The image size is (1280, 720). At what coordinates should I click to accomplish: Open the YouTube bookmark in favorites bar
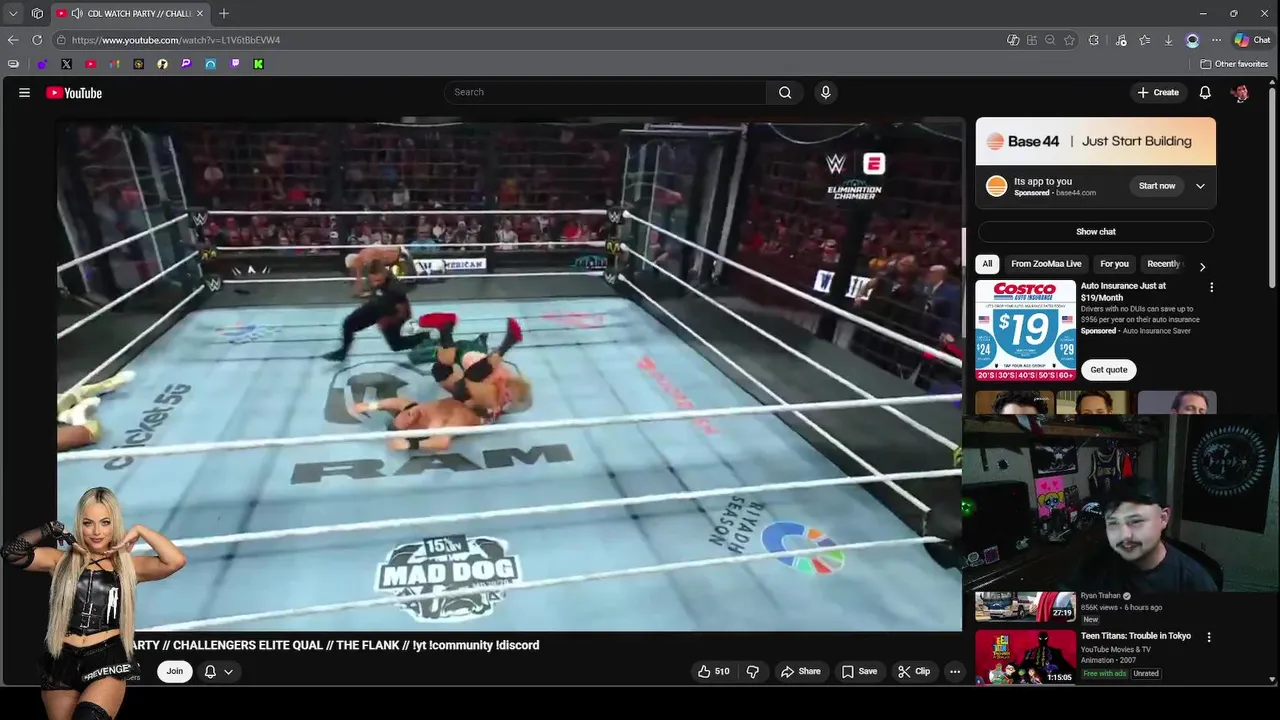coord(91,64)
